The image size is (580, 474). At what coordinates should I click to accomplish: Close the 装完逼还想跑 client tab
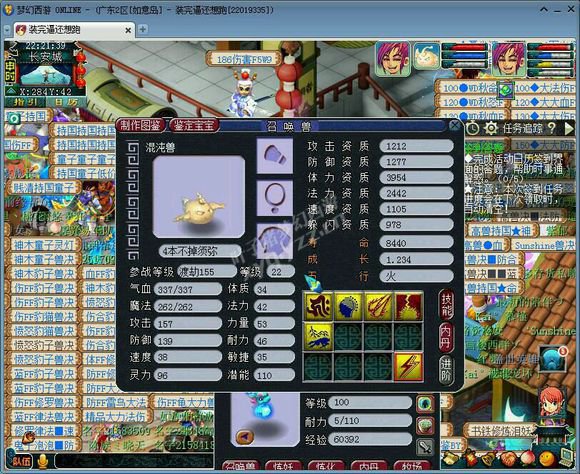click(128, 30)
